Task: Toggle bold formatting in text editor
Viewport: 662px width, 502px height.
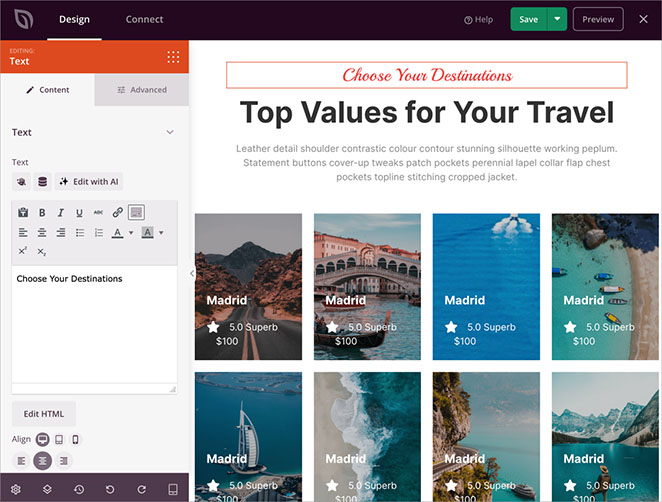Action: coord(42,213)
